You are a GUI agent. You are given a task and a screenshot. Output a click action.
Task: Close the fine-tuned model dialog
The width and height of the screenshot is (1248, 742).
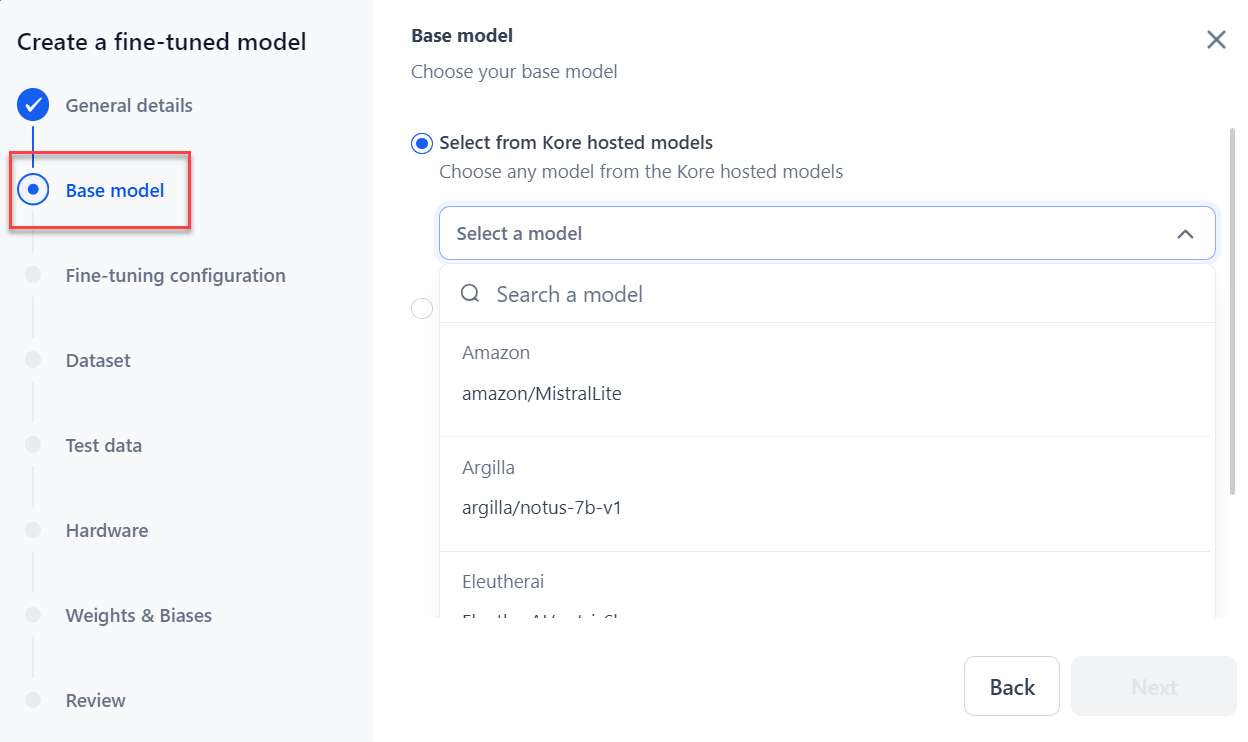pos(1216,40)
